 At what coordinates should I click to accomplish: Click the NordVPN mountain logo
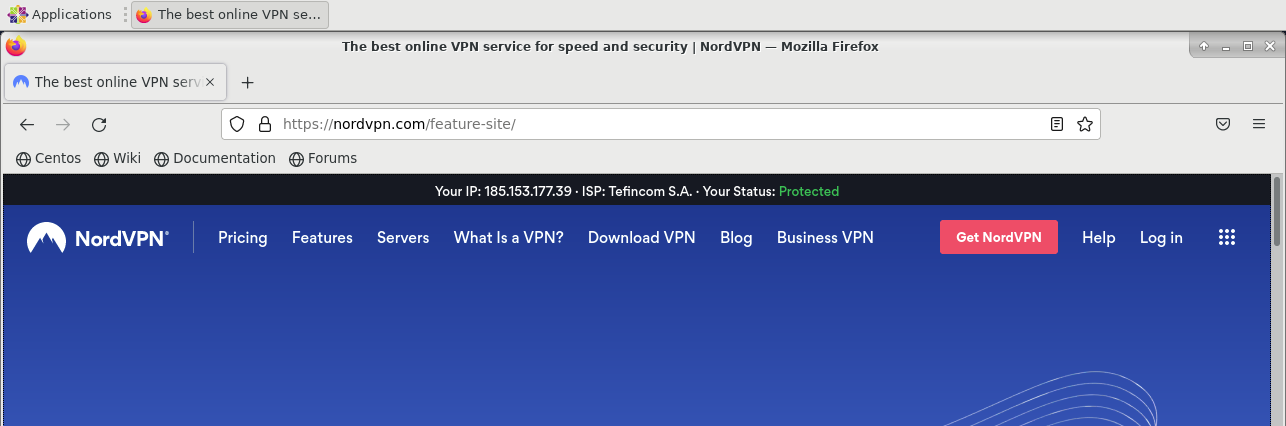[x=46, y=237]
